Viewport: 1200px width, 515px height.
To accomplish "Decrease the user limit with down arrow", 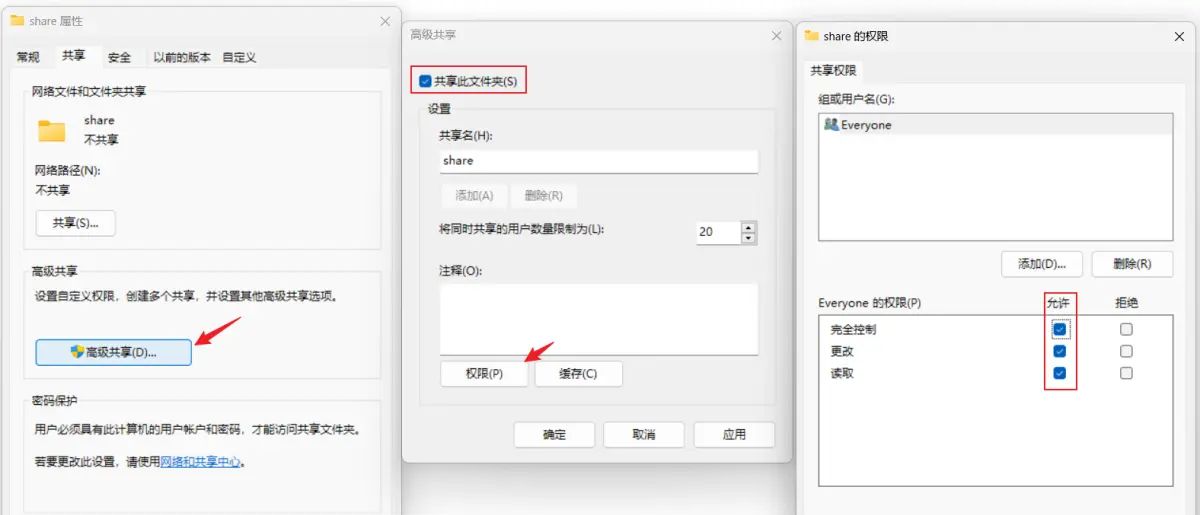I will [x=748, y=238].
